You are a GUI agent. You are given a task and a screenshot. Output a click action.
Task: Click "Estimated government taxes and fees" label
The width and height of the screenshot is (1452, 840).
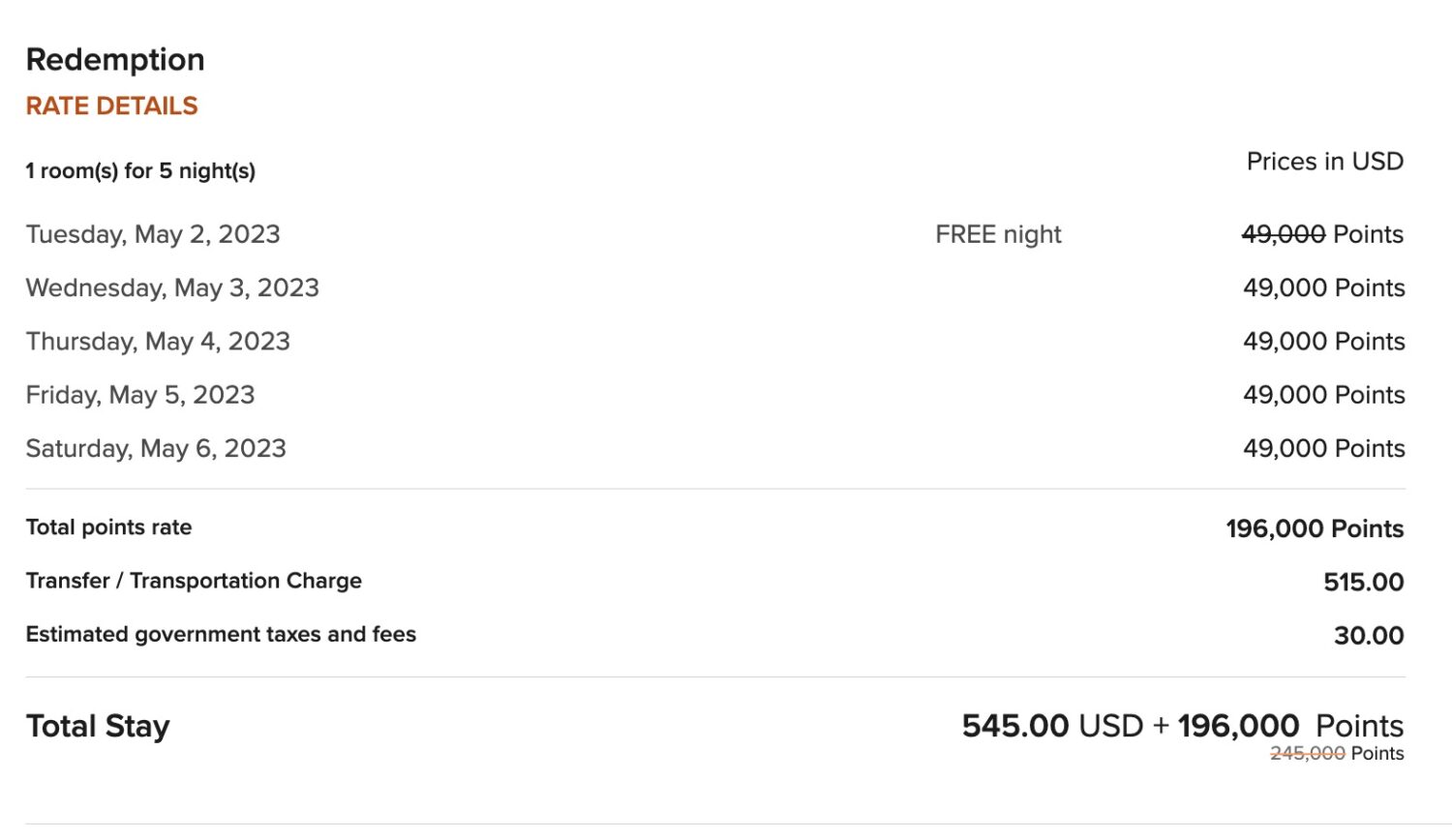coord(221,635)
